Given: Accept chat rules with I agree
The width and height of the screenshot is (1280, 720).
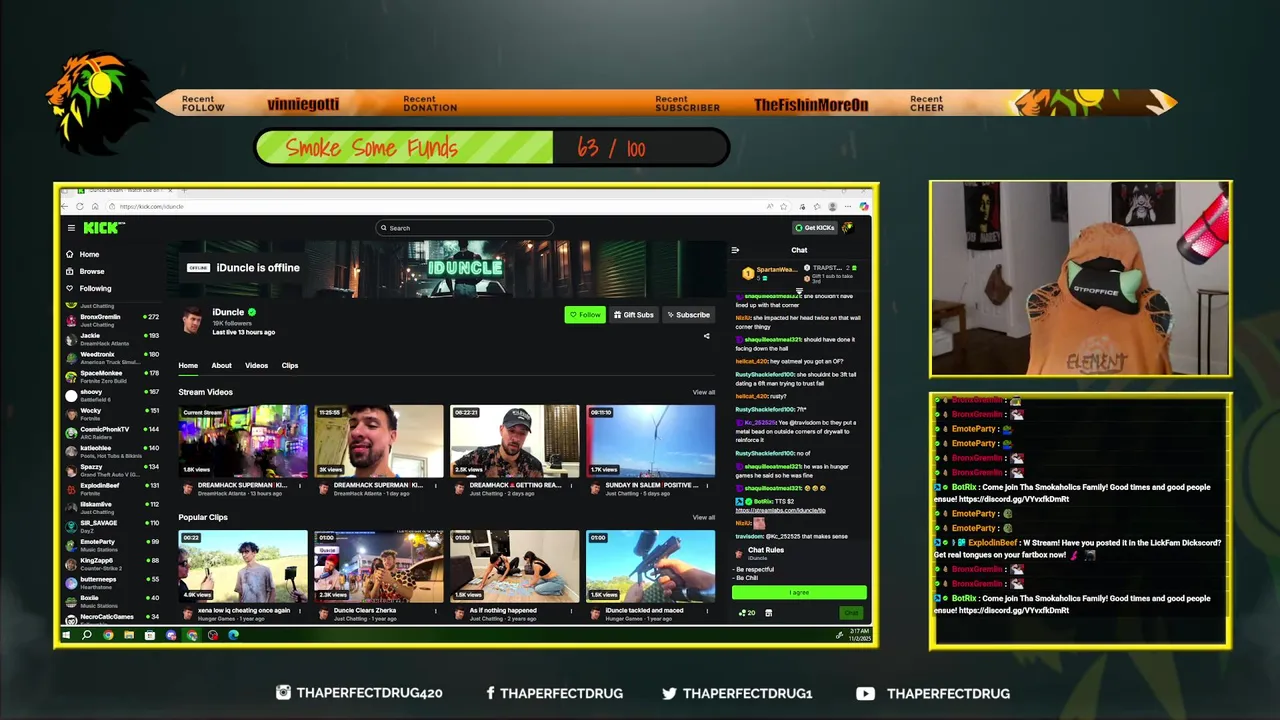Looking at the screenshot, I should click(x=799, y=592).
